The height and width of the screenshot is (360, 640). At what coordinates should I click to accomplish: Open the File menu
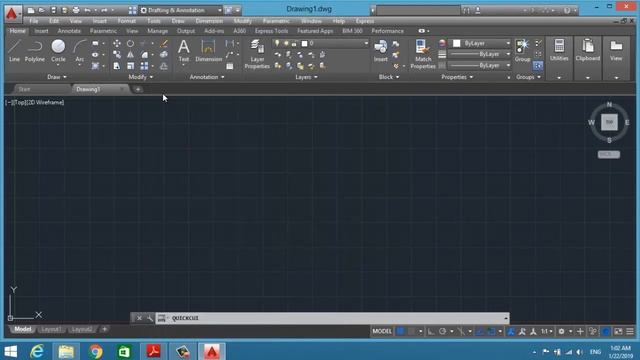(x=34, y=21)
